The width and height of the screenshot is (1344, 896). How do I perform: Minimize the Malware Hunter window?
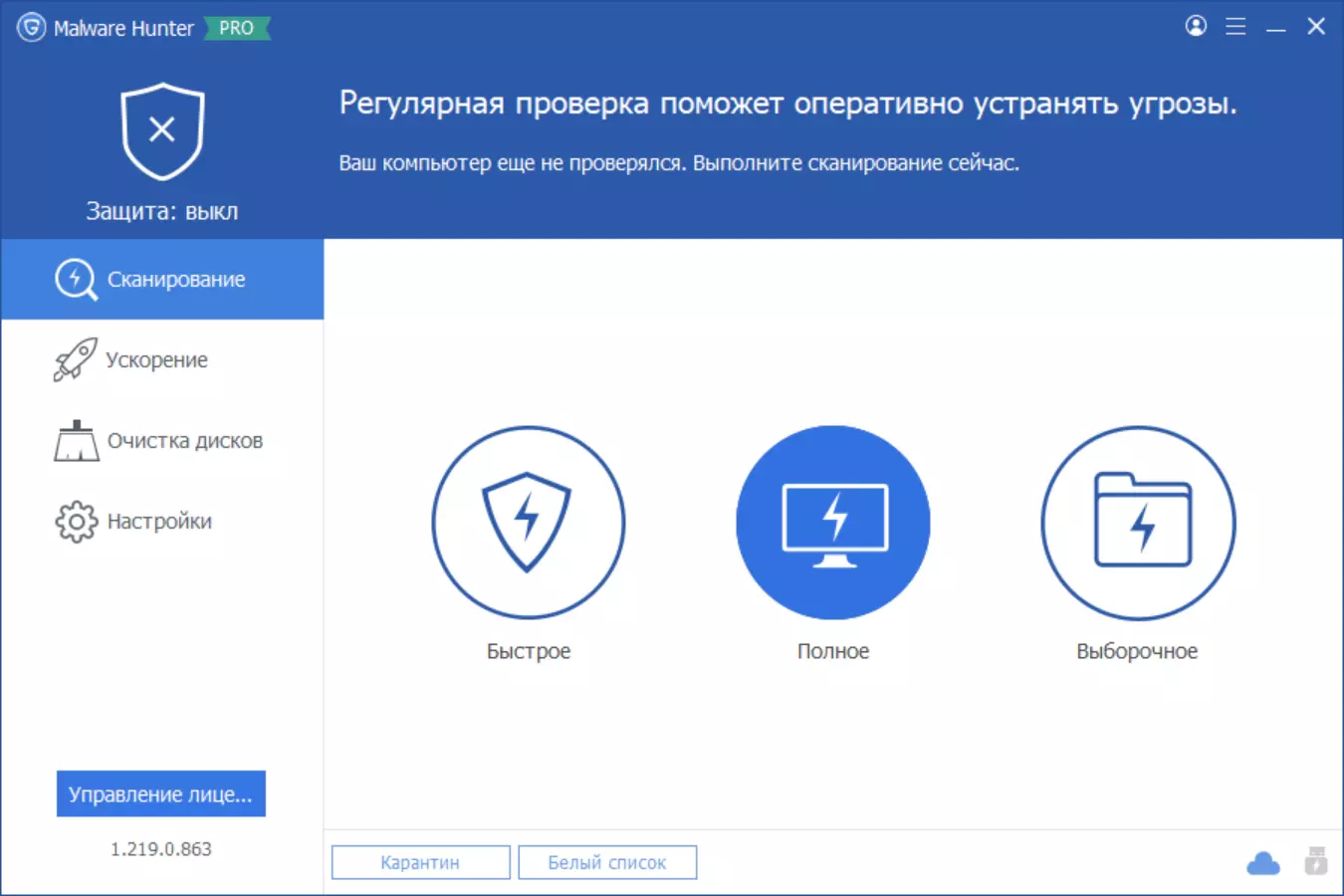(1276, 27)
